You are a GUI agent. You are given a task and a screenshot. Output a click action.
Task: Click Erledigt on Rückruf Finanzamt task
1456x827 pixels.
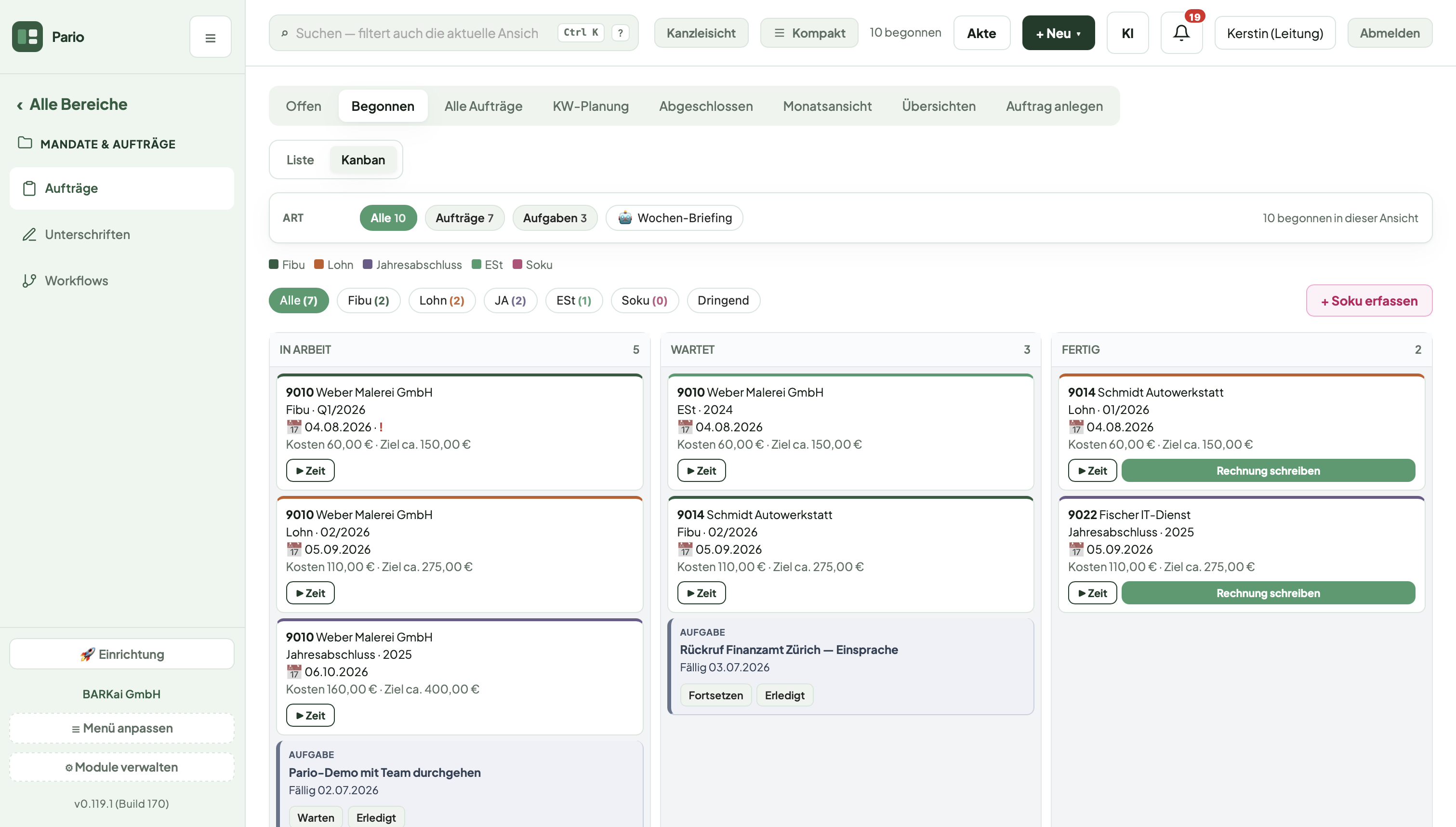[x=784, y=695]
